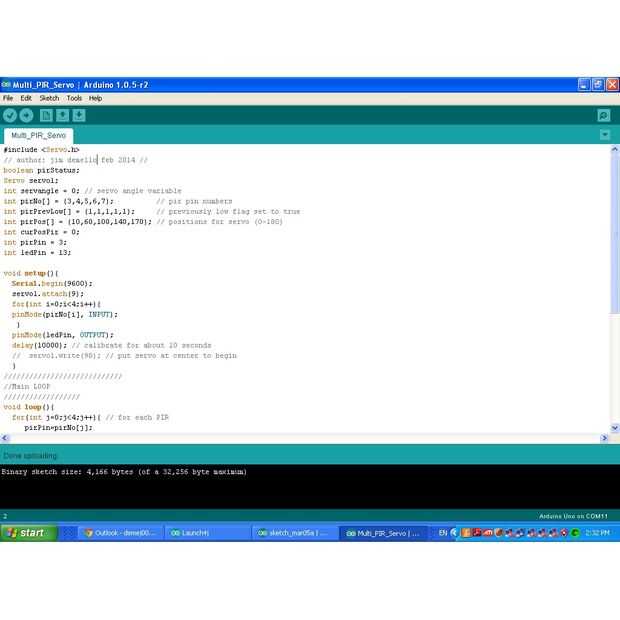The image size is (620, 620).
Task: Click the 'boolean pirStatus;' line
Action: pos(42,170)
